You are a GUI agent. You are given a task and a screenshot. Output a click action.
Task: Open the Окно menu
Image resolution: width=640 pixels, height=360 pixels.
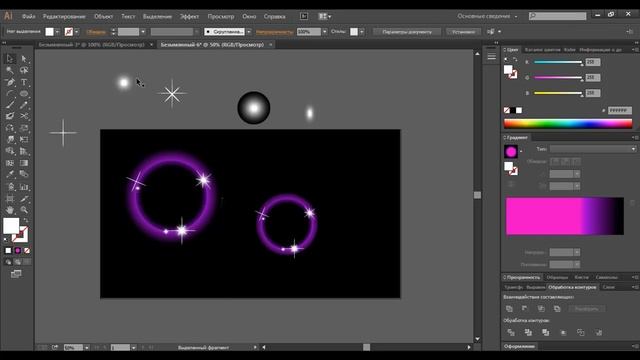click(x=249, y=16)
